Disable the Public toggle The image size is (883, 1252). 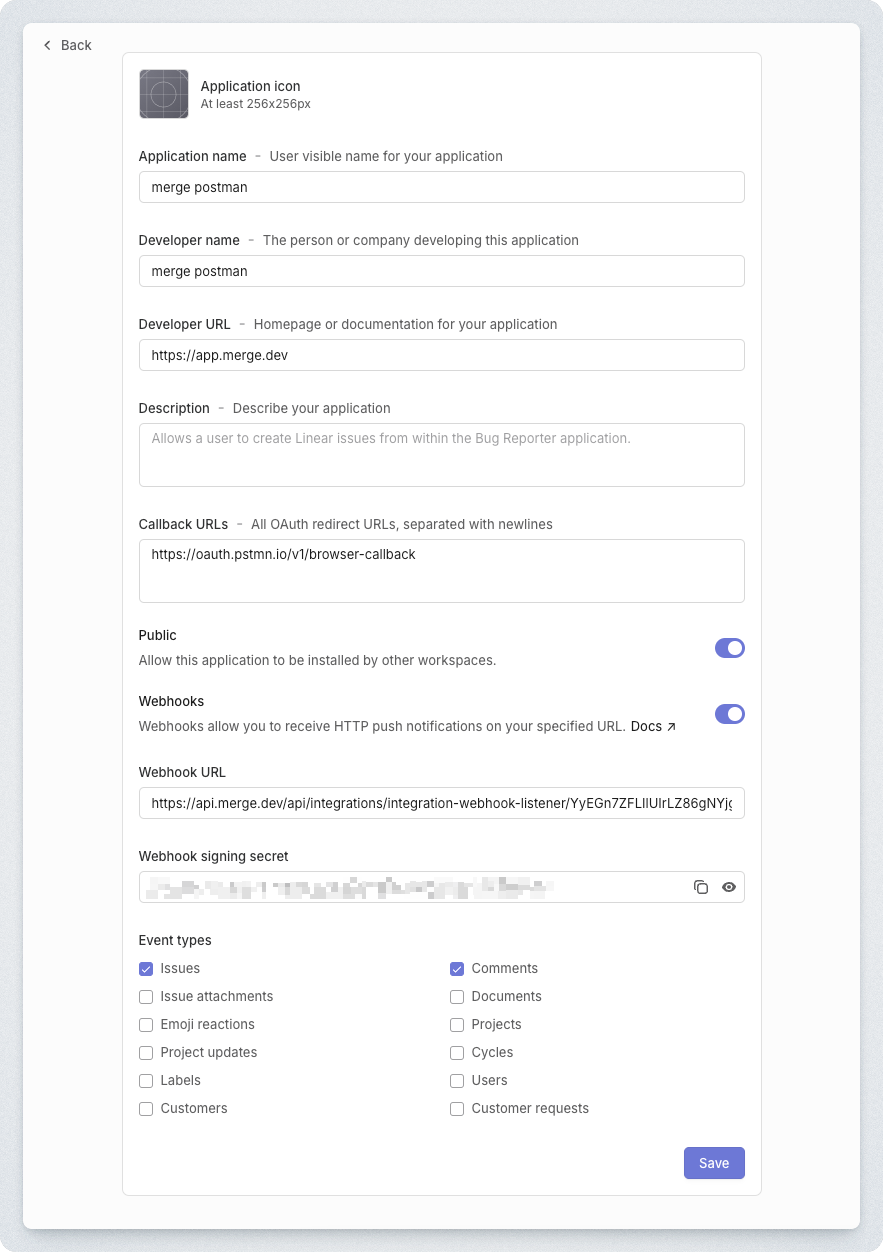pos(729,648)
